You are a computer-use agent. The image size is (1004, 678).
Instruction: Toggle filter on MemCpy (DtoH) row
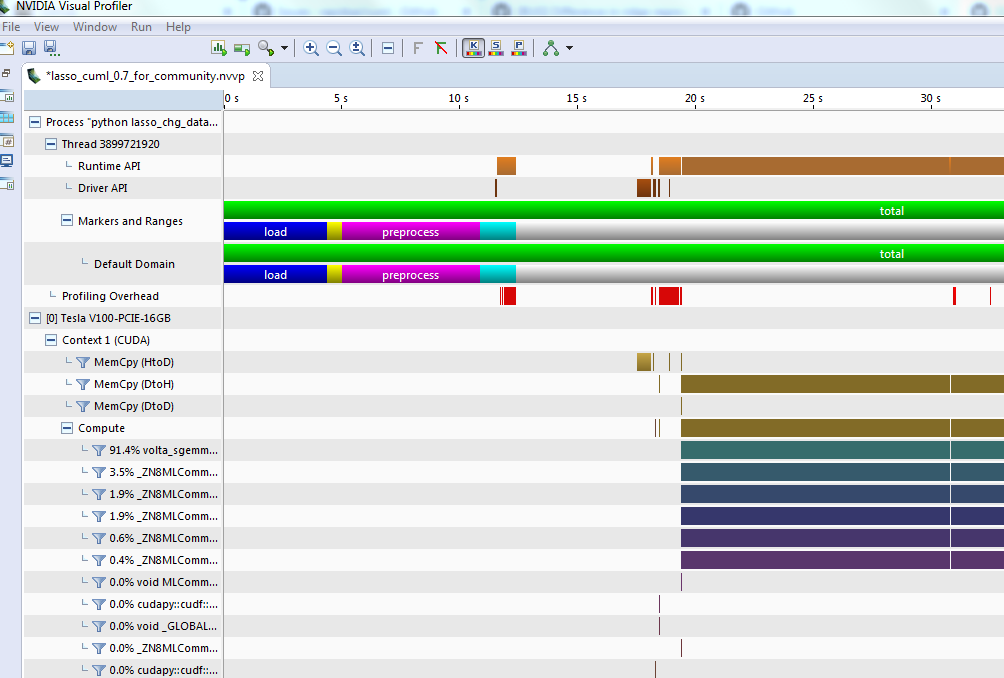pyautogui.click(x=83, y=384)
